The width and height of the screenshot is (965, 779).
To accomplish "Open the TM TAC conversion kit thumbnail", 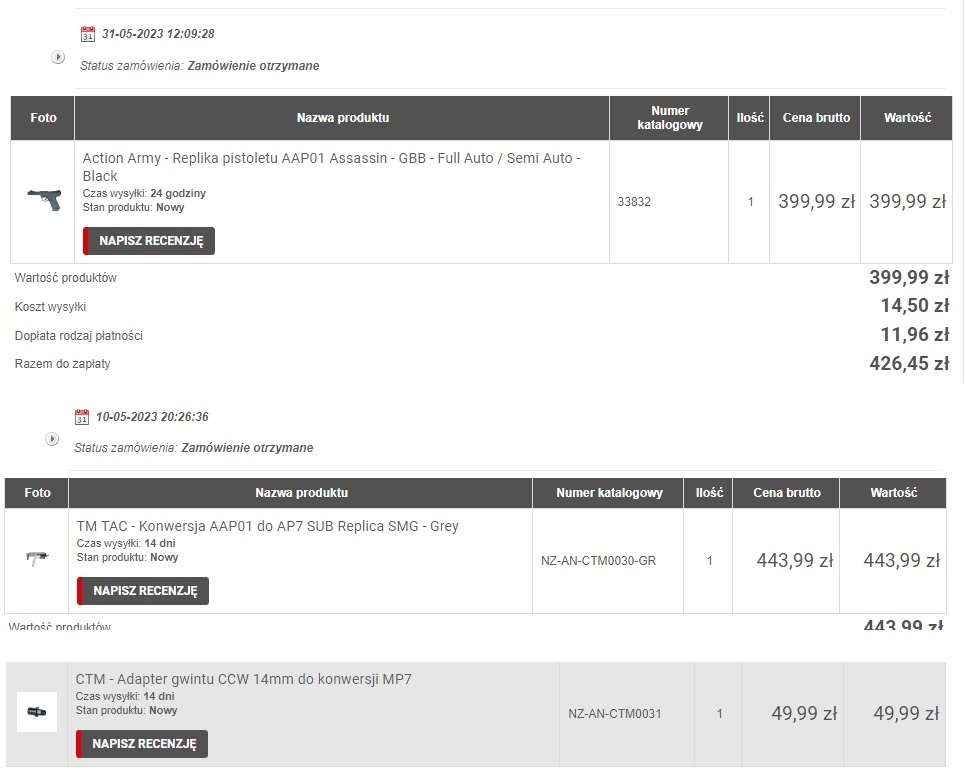I will click(x=38, y=559).
